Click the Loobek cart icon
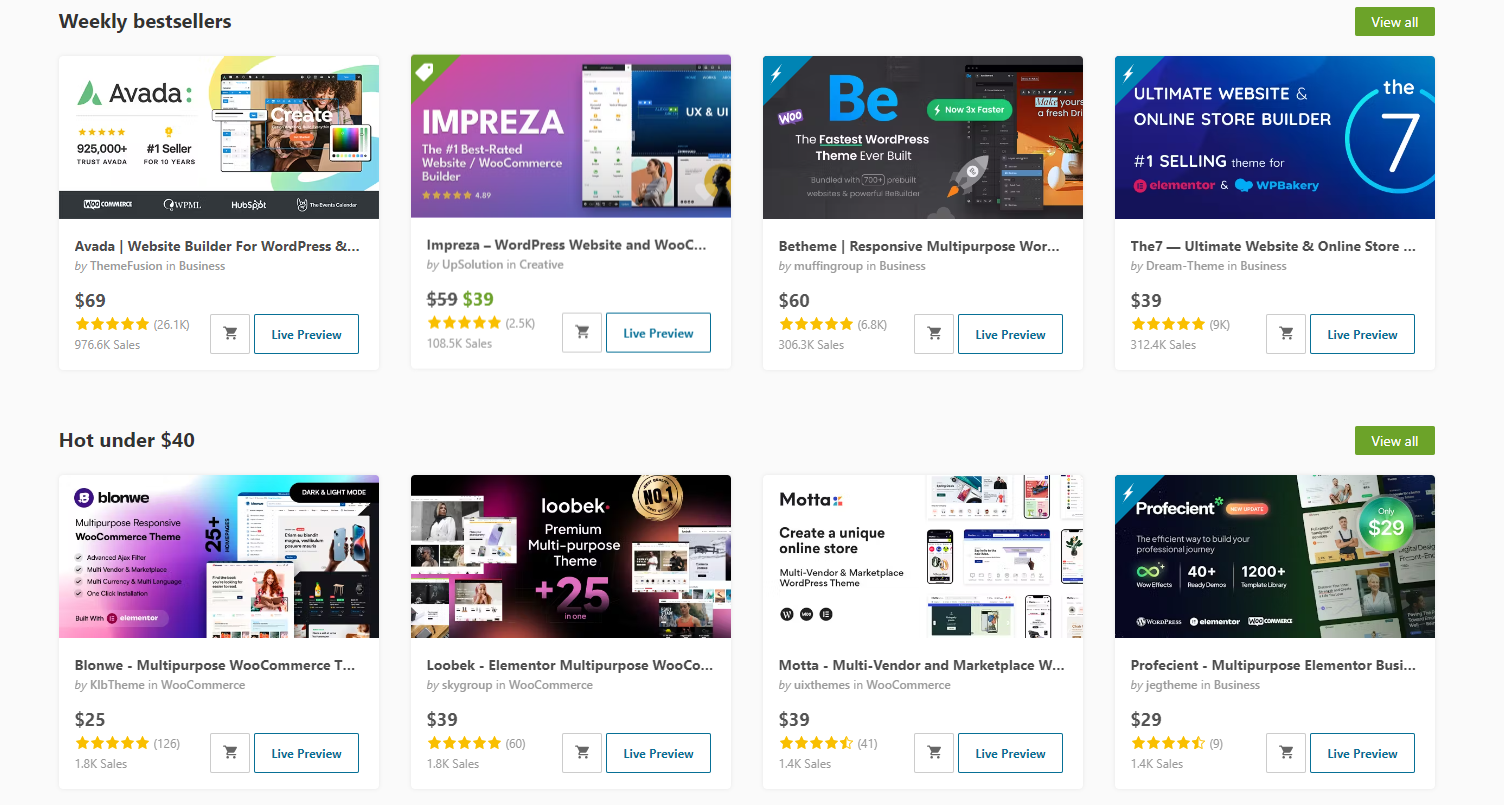The height and width of the screenshot is (805, 1504). [582, 753]
